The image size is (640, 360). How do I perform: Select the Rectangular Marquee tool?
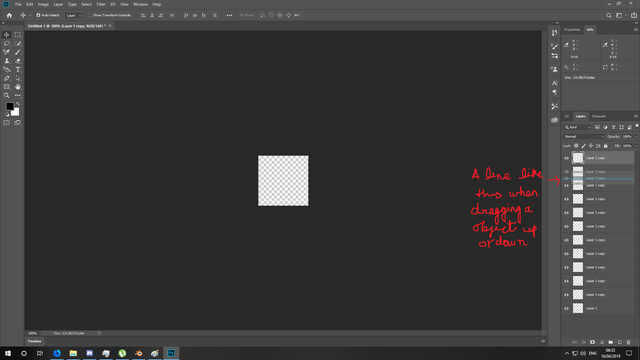tap(18, 35)
